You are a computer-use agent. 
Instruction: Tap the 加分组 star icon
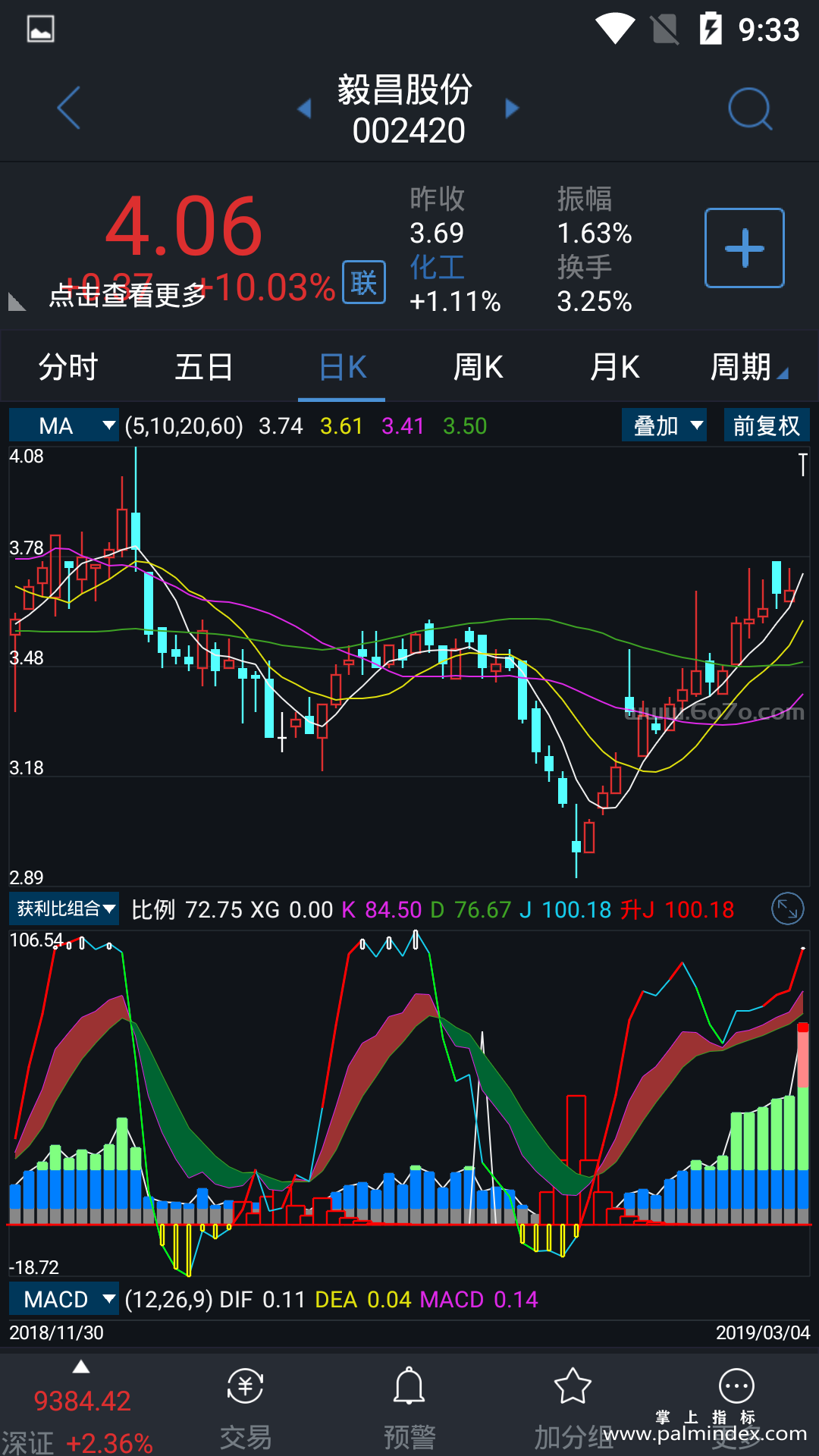573,1387
